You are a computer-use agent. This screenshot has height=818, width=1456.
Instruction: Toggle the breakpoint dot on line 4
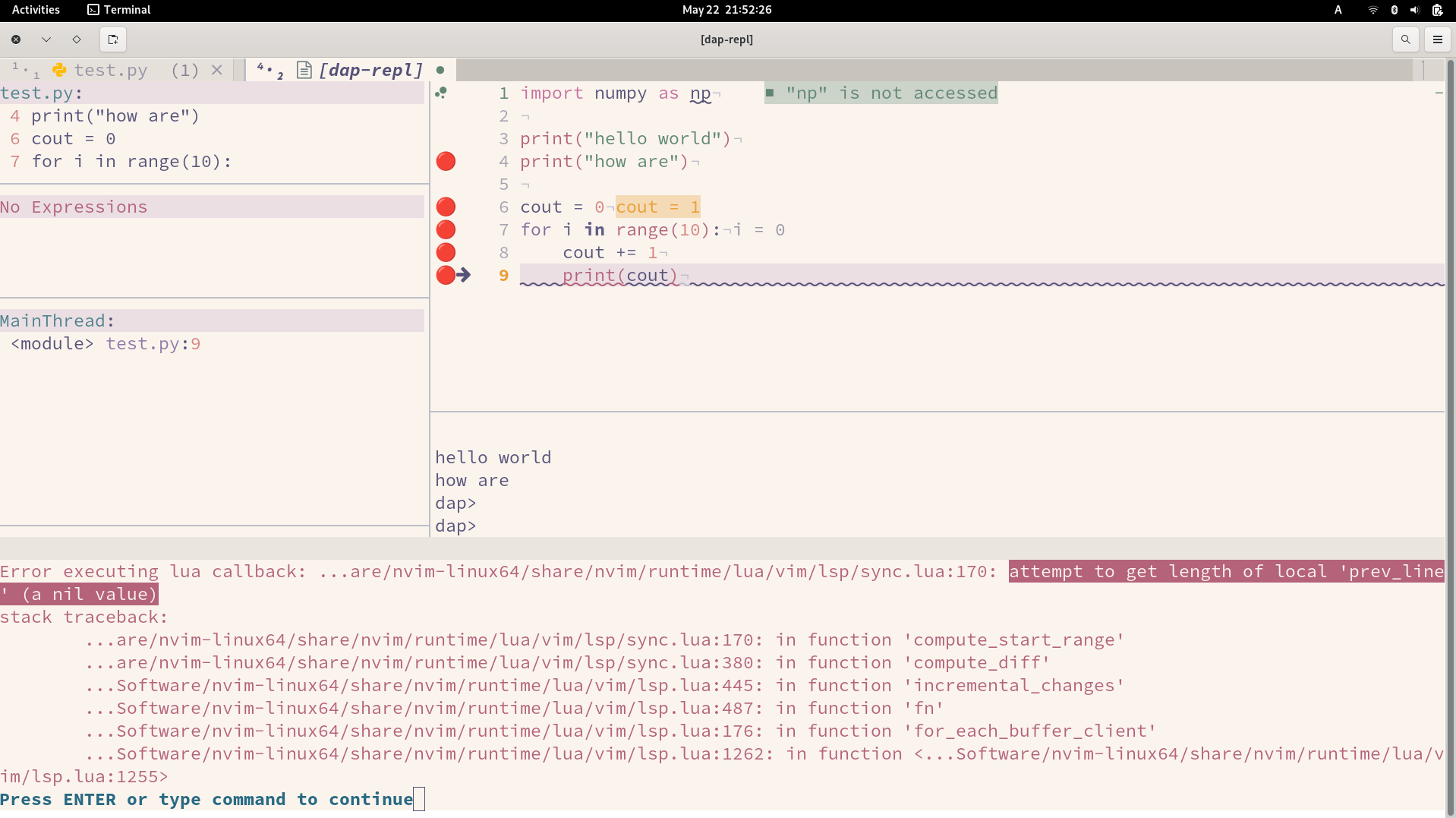click(x=446, y=161)
